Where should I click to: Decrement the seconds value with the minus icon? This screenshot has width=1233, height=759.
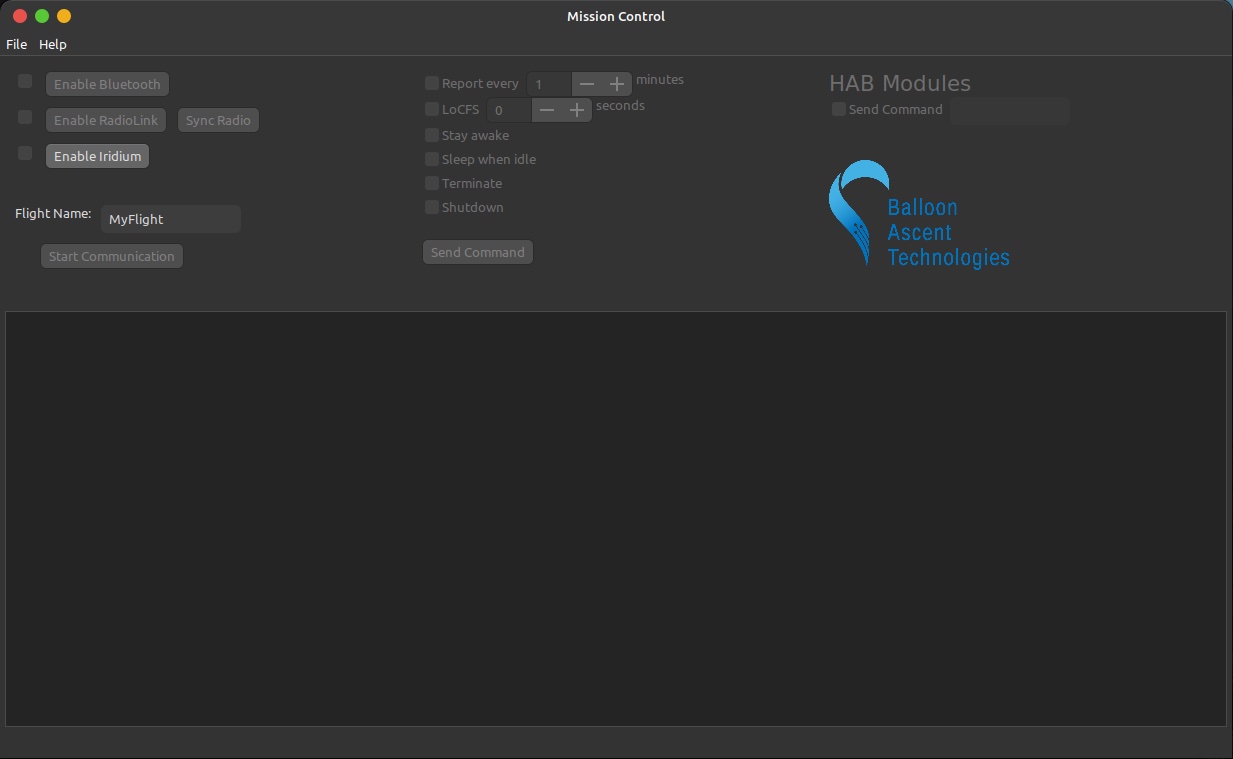point(547,110)
